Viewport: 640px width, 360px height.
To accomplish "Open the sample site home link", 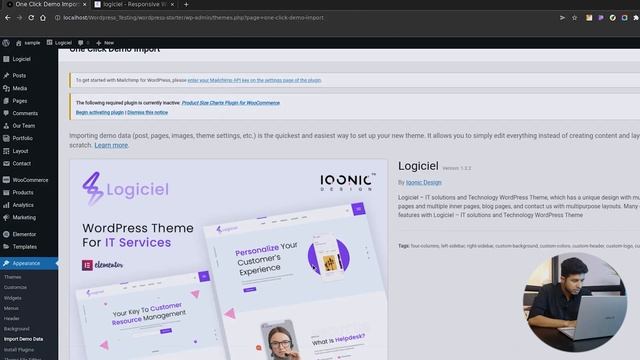I will pyautogui.click(x=28, y=42).
